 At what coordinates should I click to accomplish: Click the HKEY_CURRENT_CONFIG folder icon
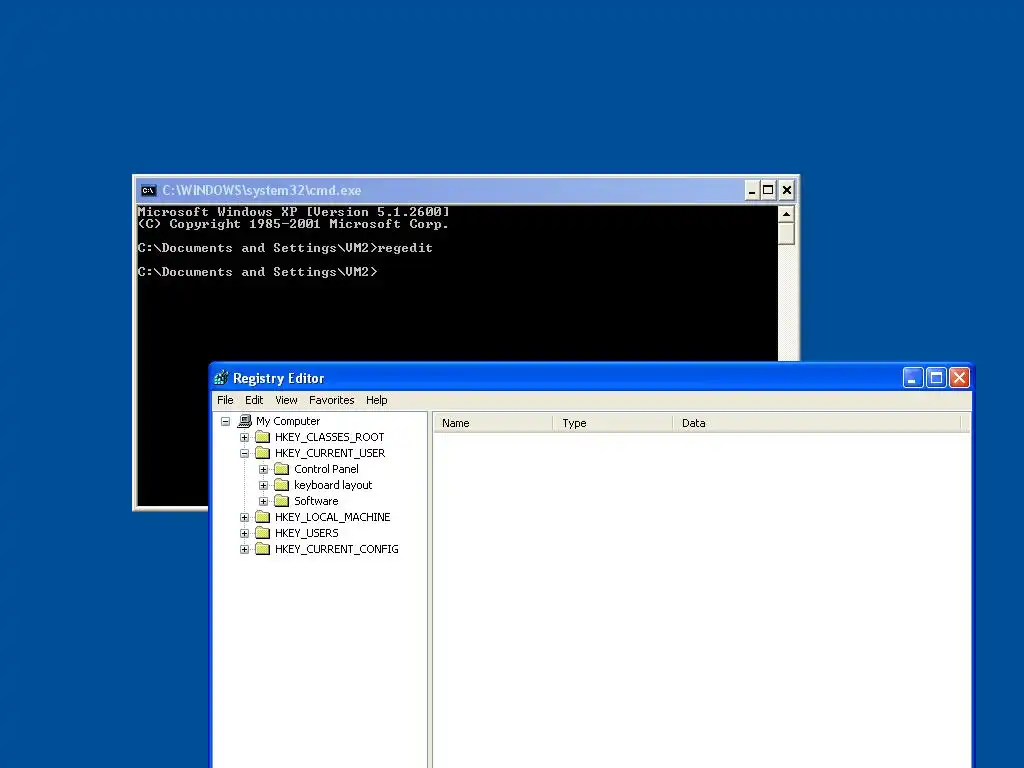tap(263, 549)
